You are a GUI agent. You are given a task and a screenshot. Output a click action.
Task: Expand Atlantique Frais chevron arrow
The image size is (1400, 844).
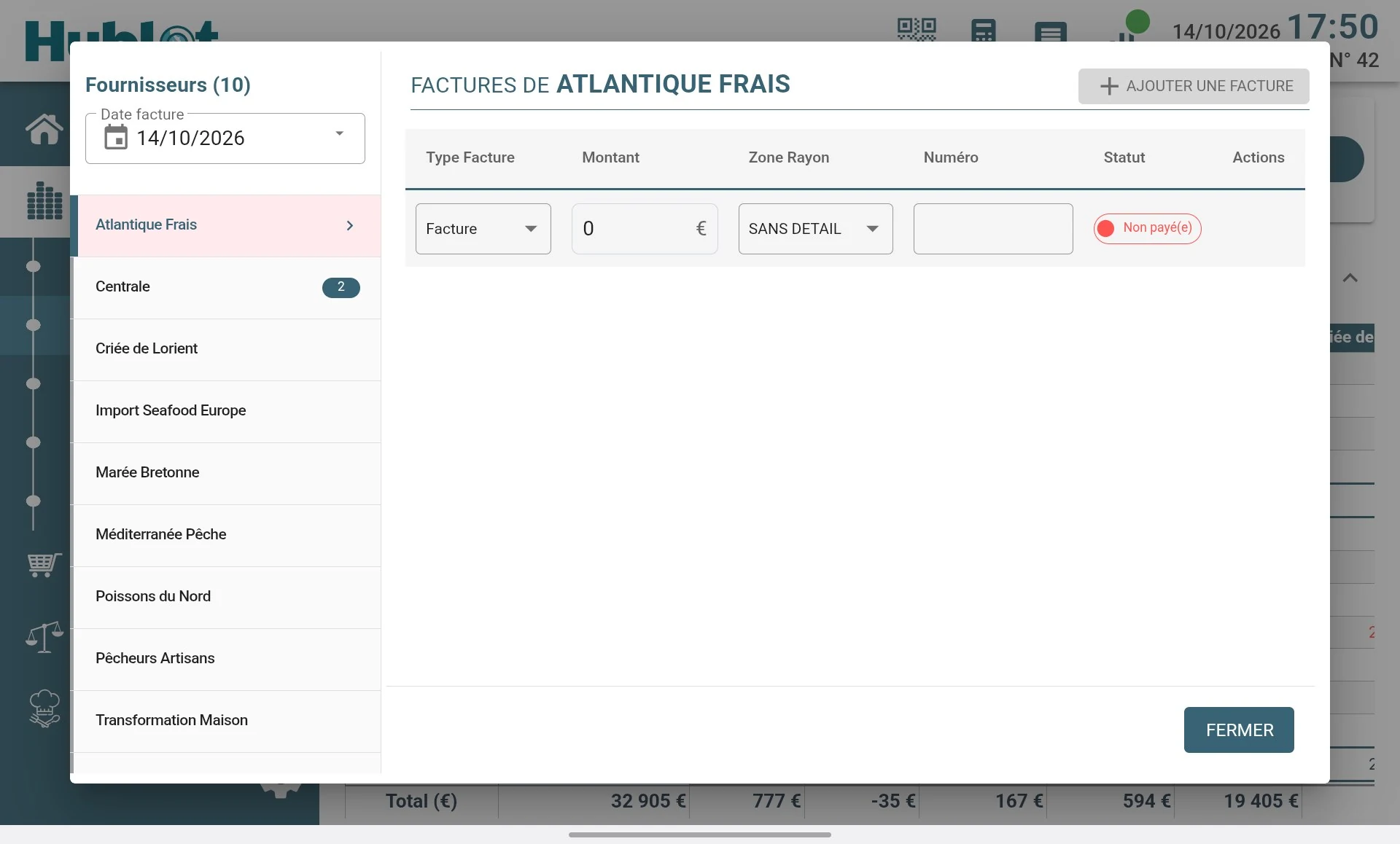point(350,225)
